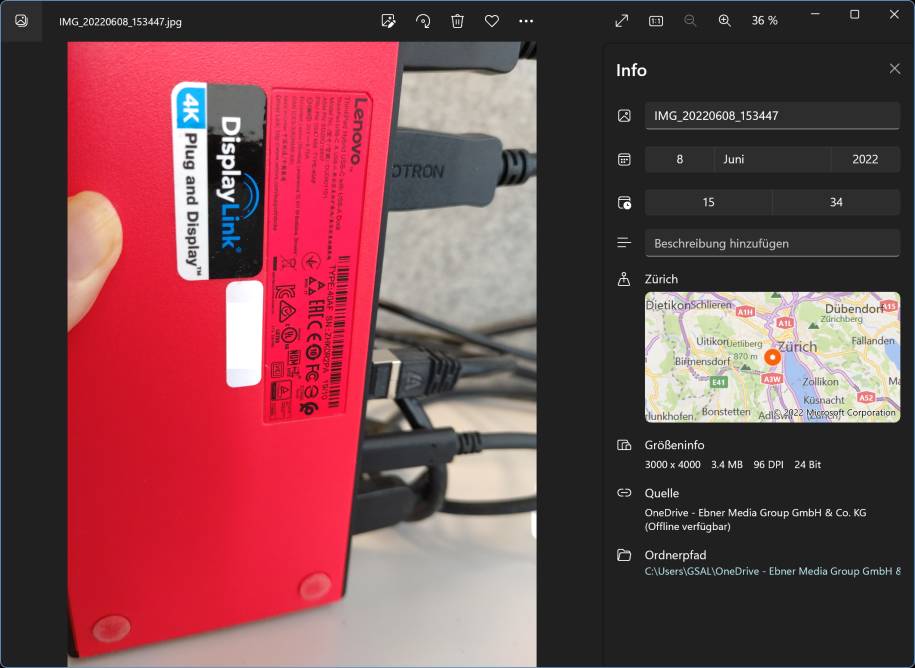Delete the current image
The height and width of the screenshot is (668, 915).
pyautogui.click(x=457, y=20)
